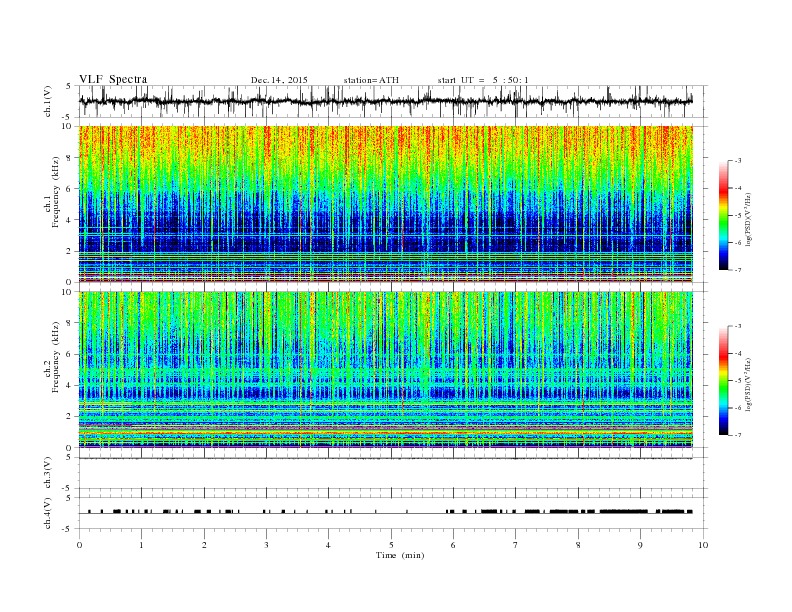Click the ch.2 PSD color scale bar
The height and width of the screenshot is (612, 792).
723,380
